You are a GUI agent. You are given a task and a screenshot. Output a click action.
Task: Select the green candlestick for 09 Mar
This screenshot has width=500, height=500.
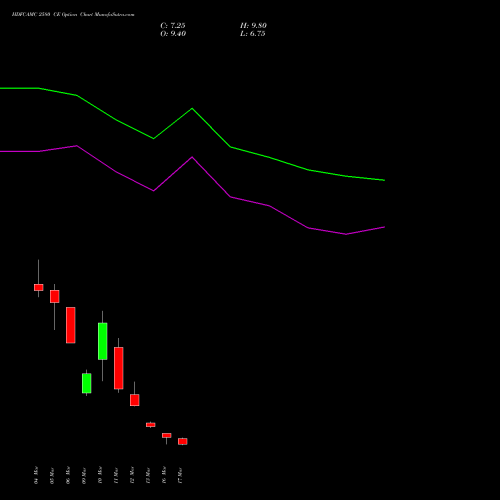tap(87, 383)
